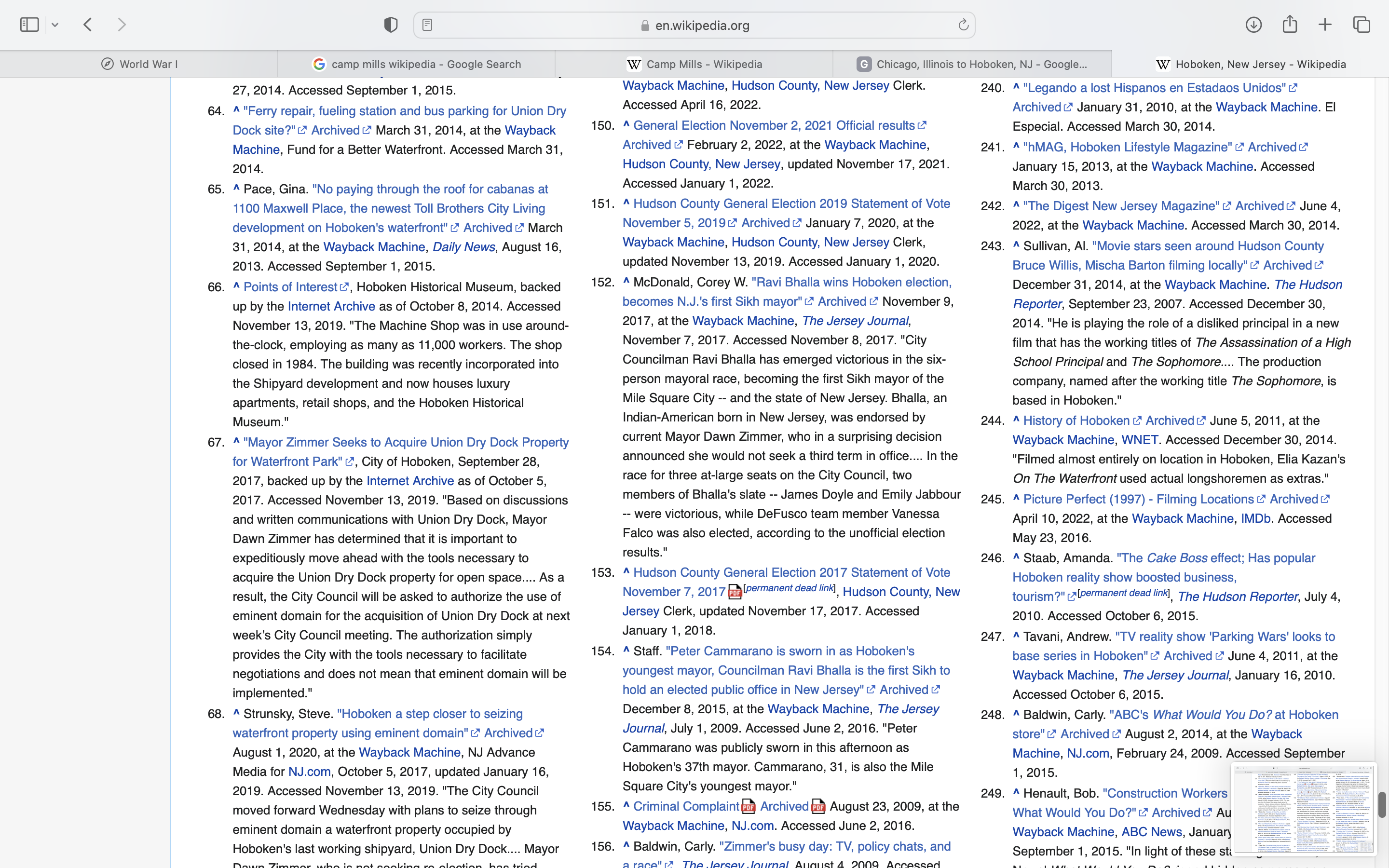Jump back via caret of reference 244
Screen dimensions: 1389x868
tap(1016, 420)
